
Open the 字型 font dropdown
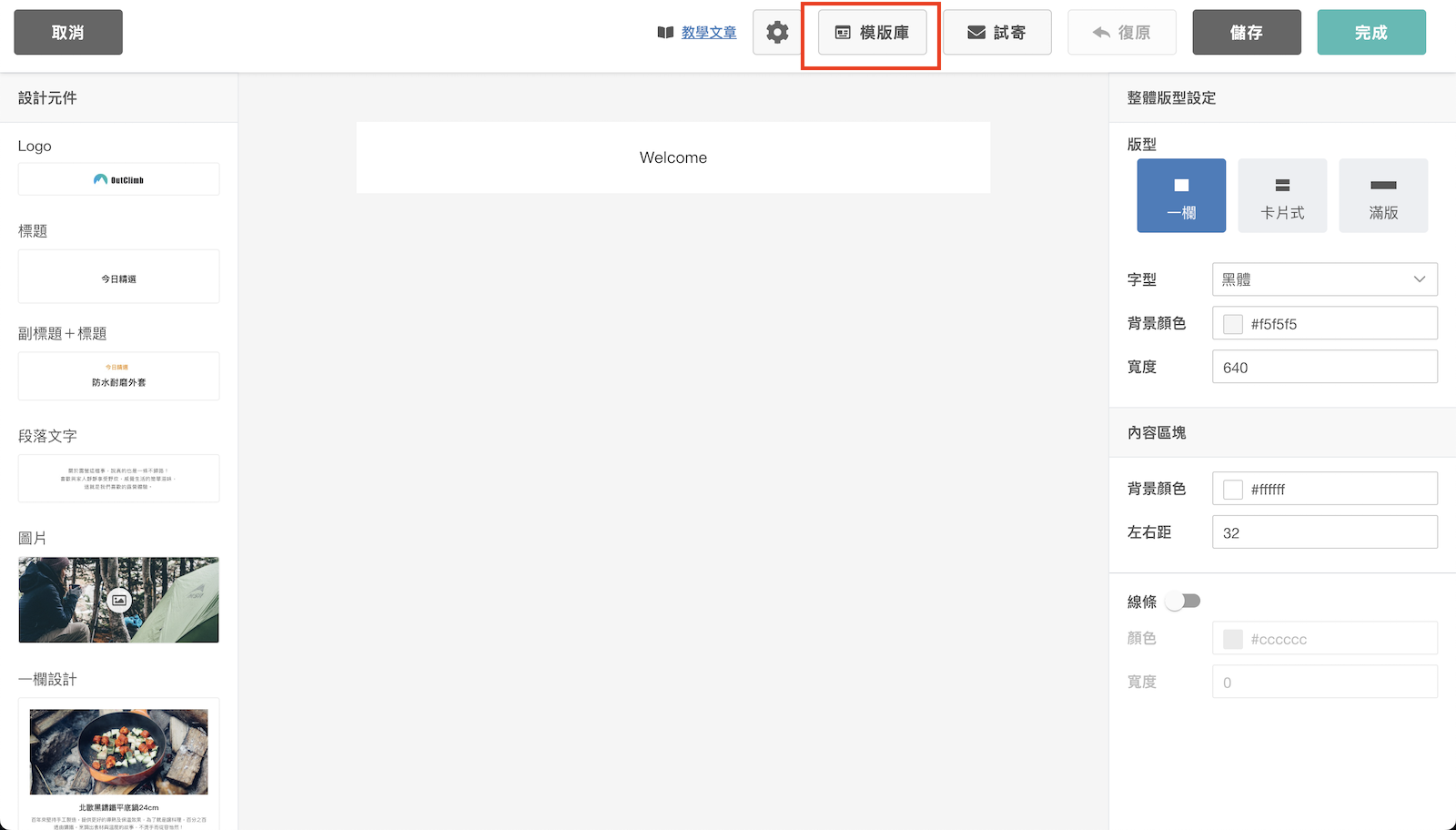pyautogui.click(x=1324, y=279)
